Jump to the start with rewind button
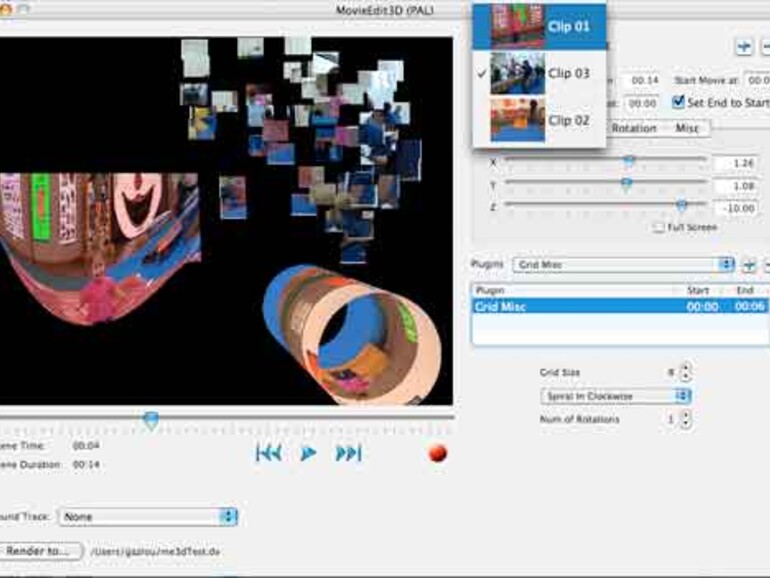Image resolution: width=770 pixels, height=578 pixels. (x=269, y=453)
